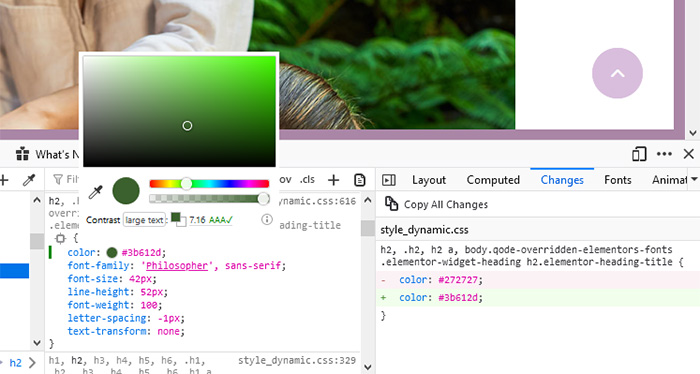Toggle responsive design mode icon
The image size is (700, 374).
pos(639,154)
